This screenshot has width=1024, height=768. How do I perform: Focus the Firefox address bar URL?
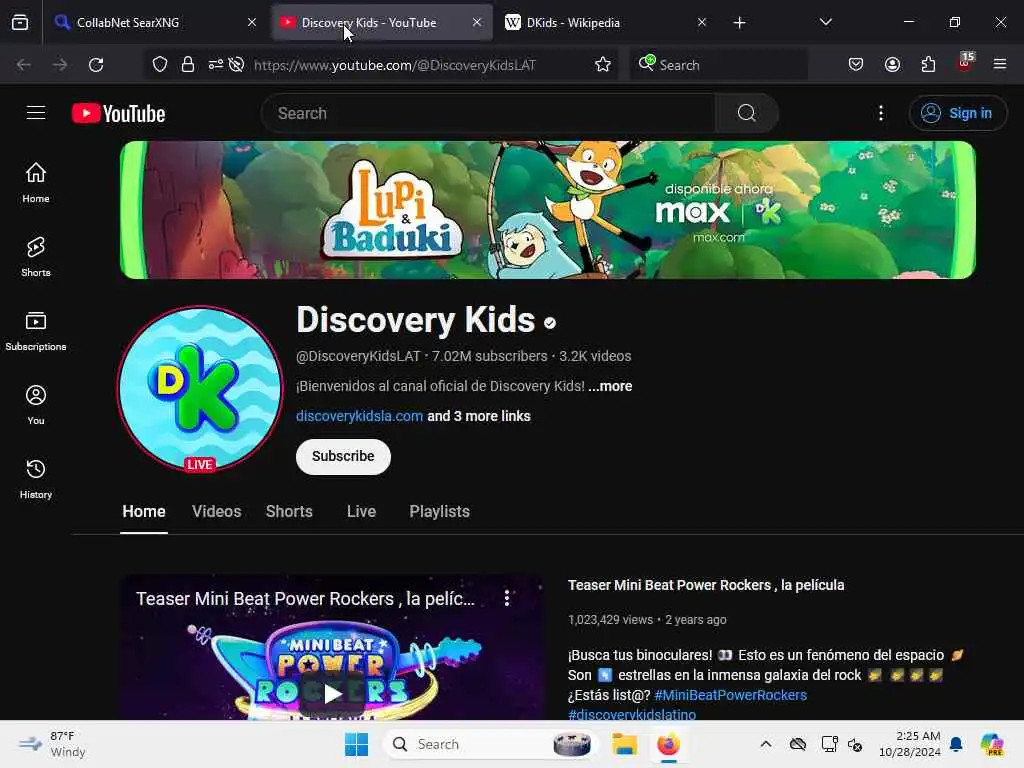point(394,65)
